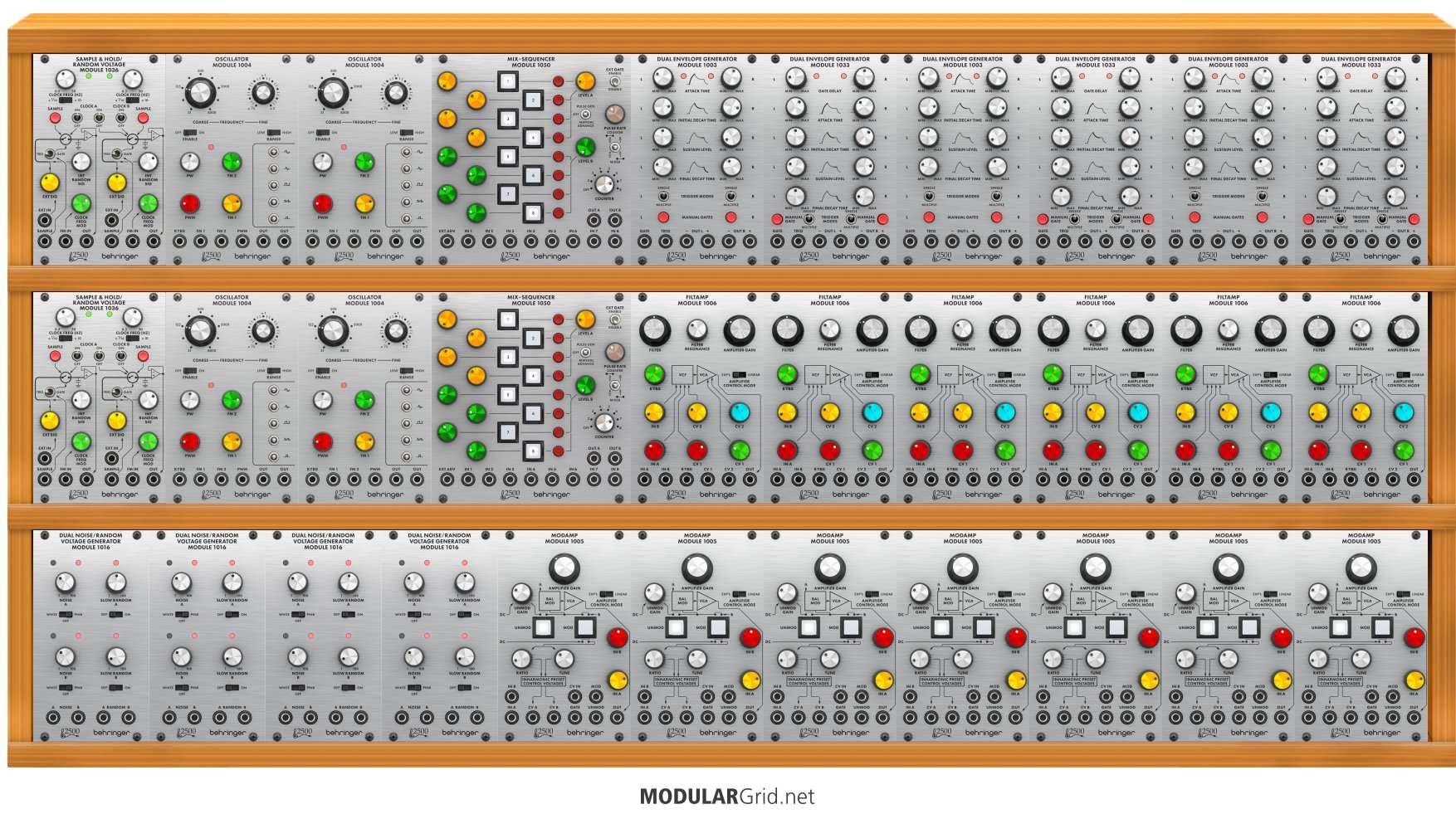Toggle Amplifier Control Mode switch on first Modamp
Viewport: 1456px width, 814px height.
606,594
